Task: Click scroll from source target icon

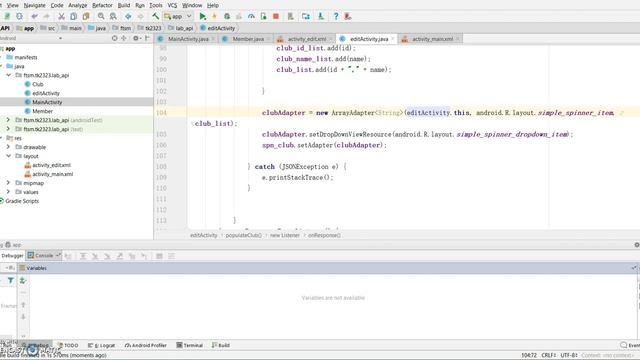Action: (x=114, y=38)
